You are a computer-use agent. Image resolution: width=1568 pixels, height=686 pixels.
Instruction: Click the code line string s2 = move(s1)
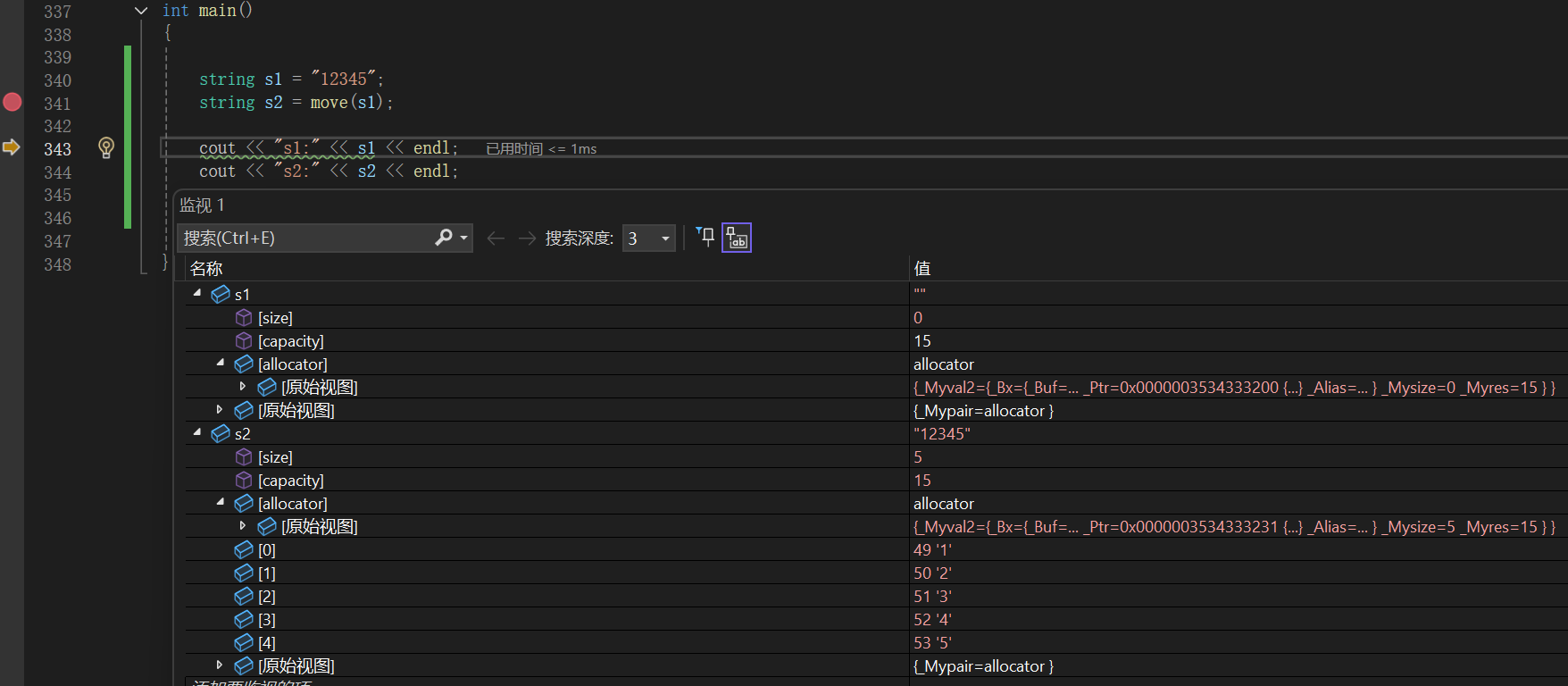(296, 103)
